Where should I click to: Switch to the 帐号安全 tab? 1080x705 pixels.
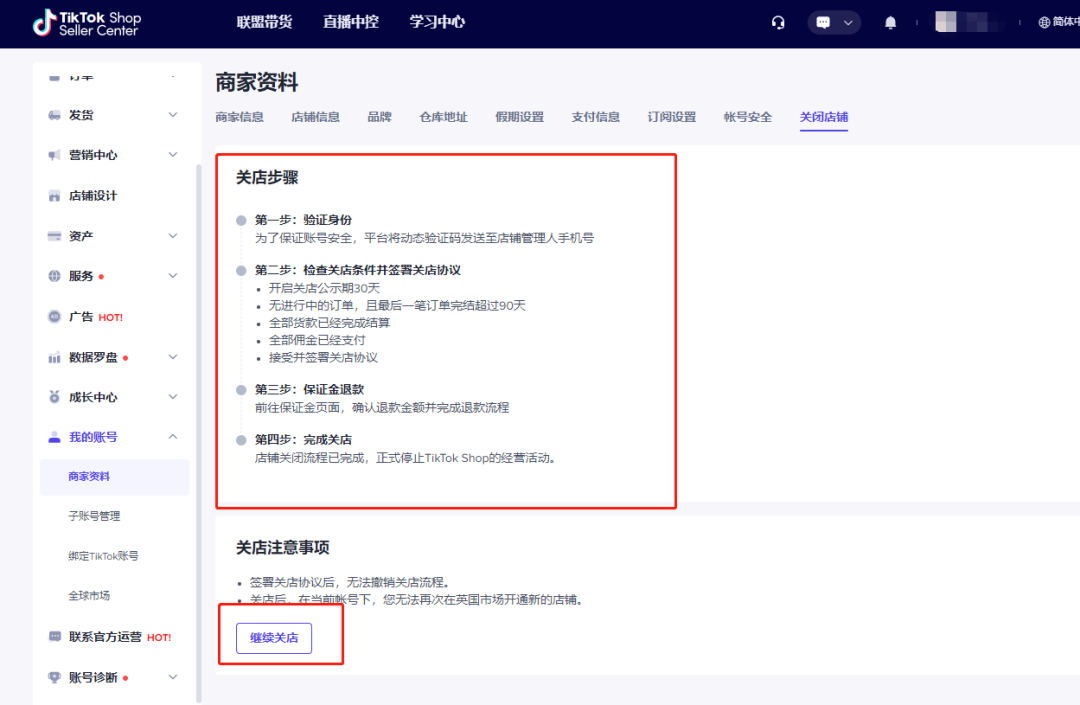[x=747, y=117]
